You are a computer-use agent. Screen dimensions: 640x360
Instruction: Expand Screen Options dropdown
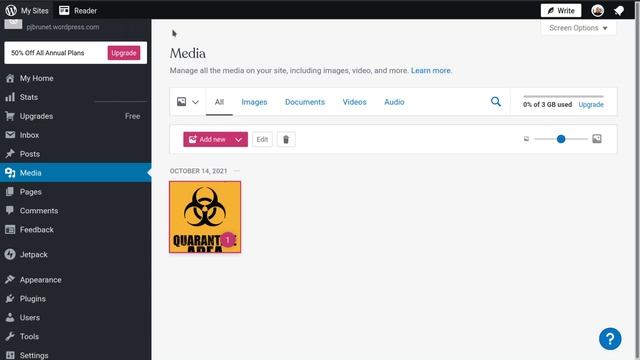pos(578,28)
